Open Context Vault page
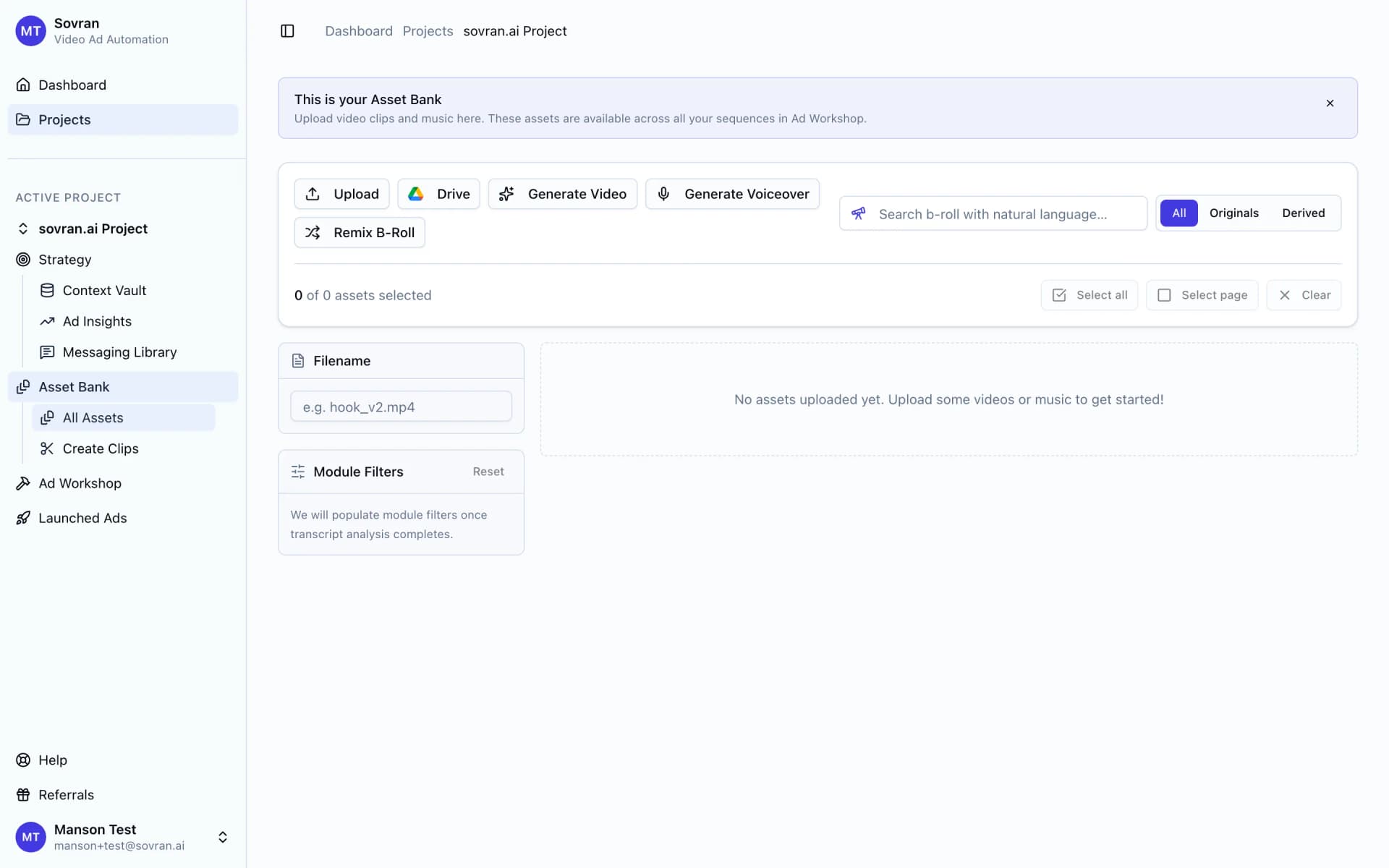Screen dimensions: 1389x868 [124, 290]
